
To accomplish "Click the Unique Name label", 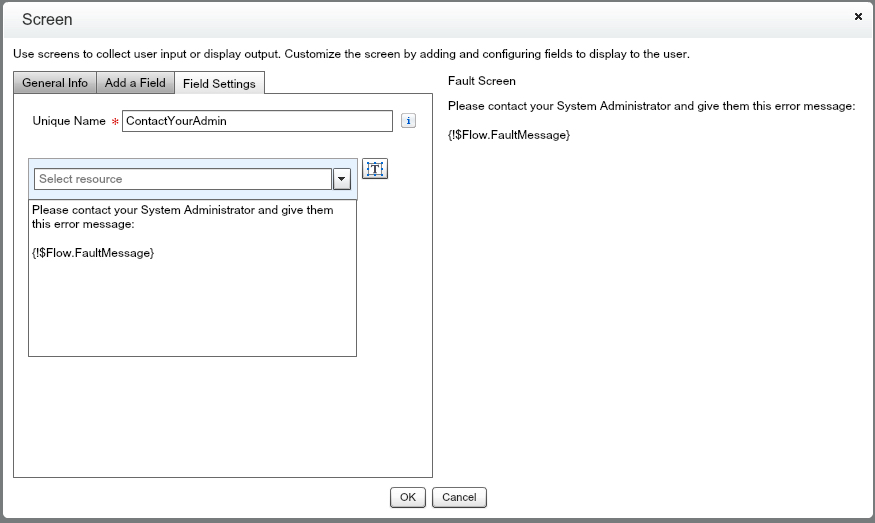I will (x=68, y=121).
